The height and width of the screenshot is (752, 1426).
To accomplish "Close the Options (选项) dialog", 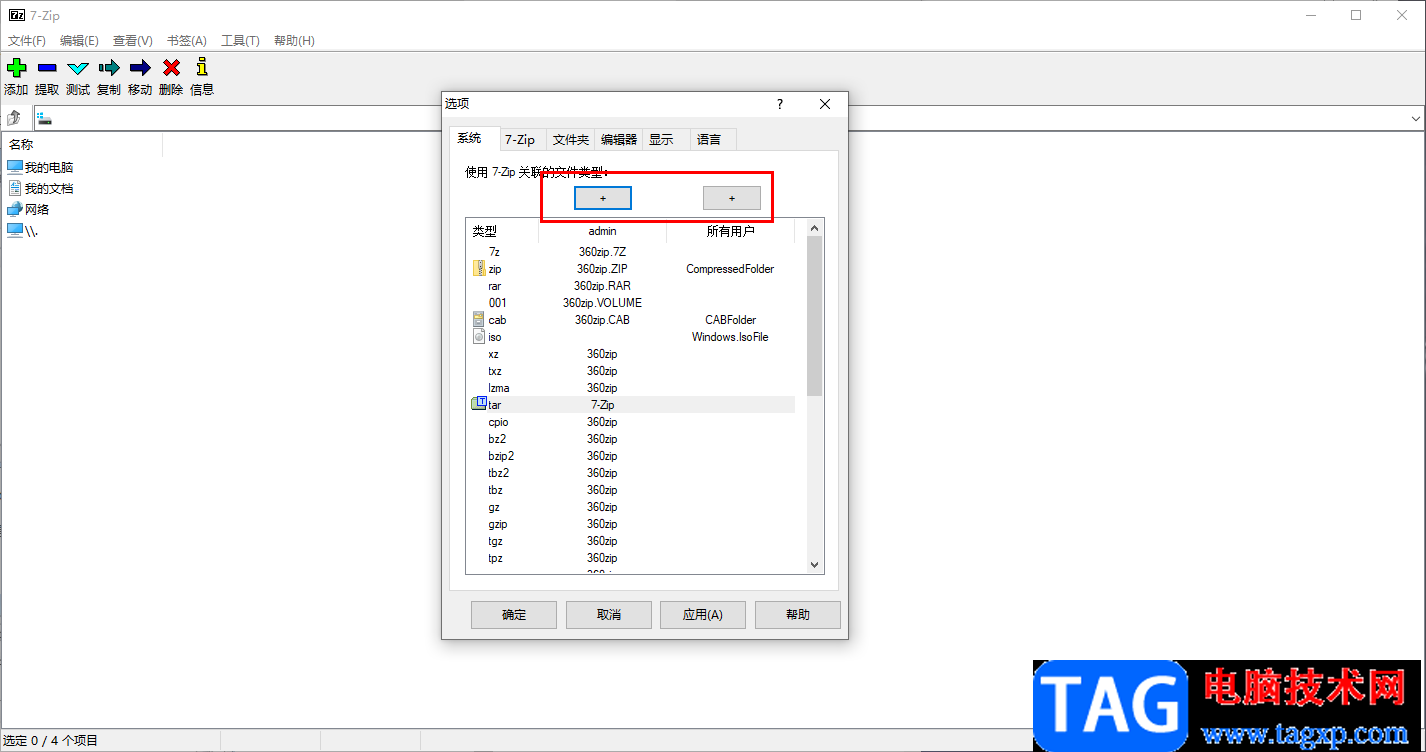I will [x=825, y=104].
